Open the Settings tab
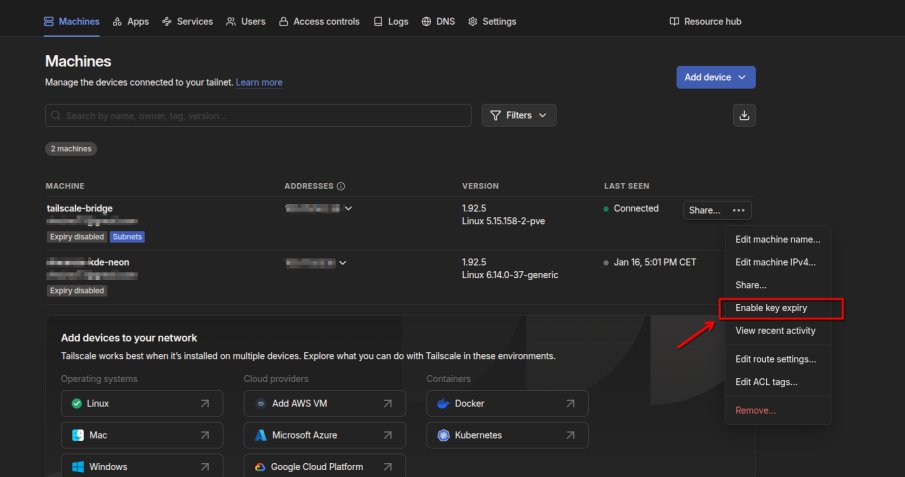The height and width of the screenshot is (477, 905). [492, 21]
